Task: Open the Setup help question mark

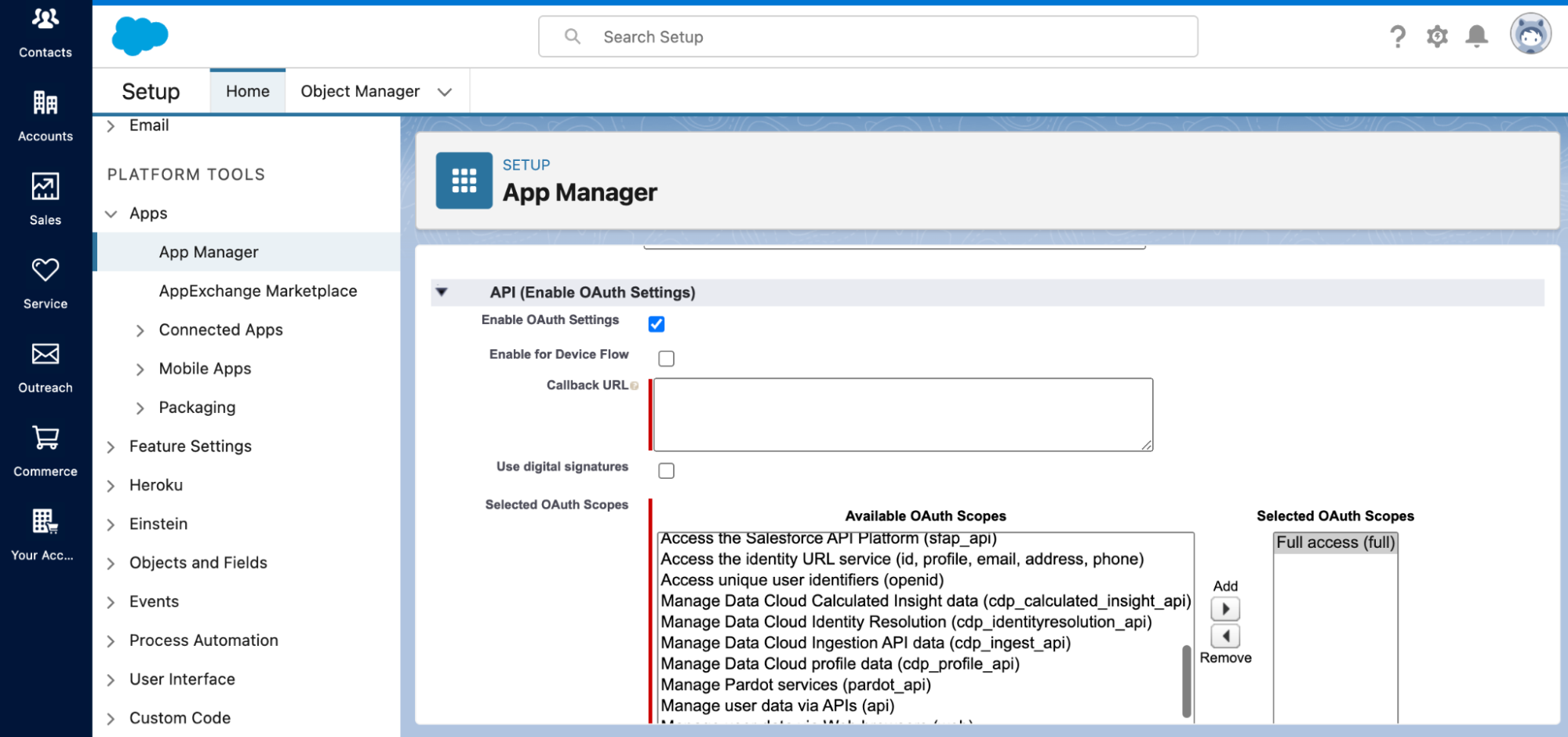Action: [x=1398, y=36]
